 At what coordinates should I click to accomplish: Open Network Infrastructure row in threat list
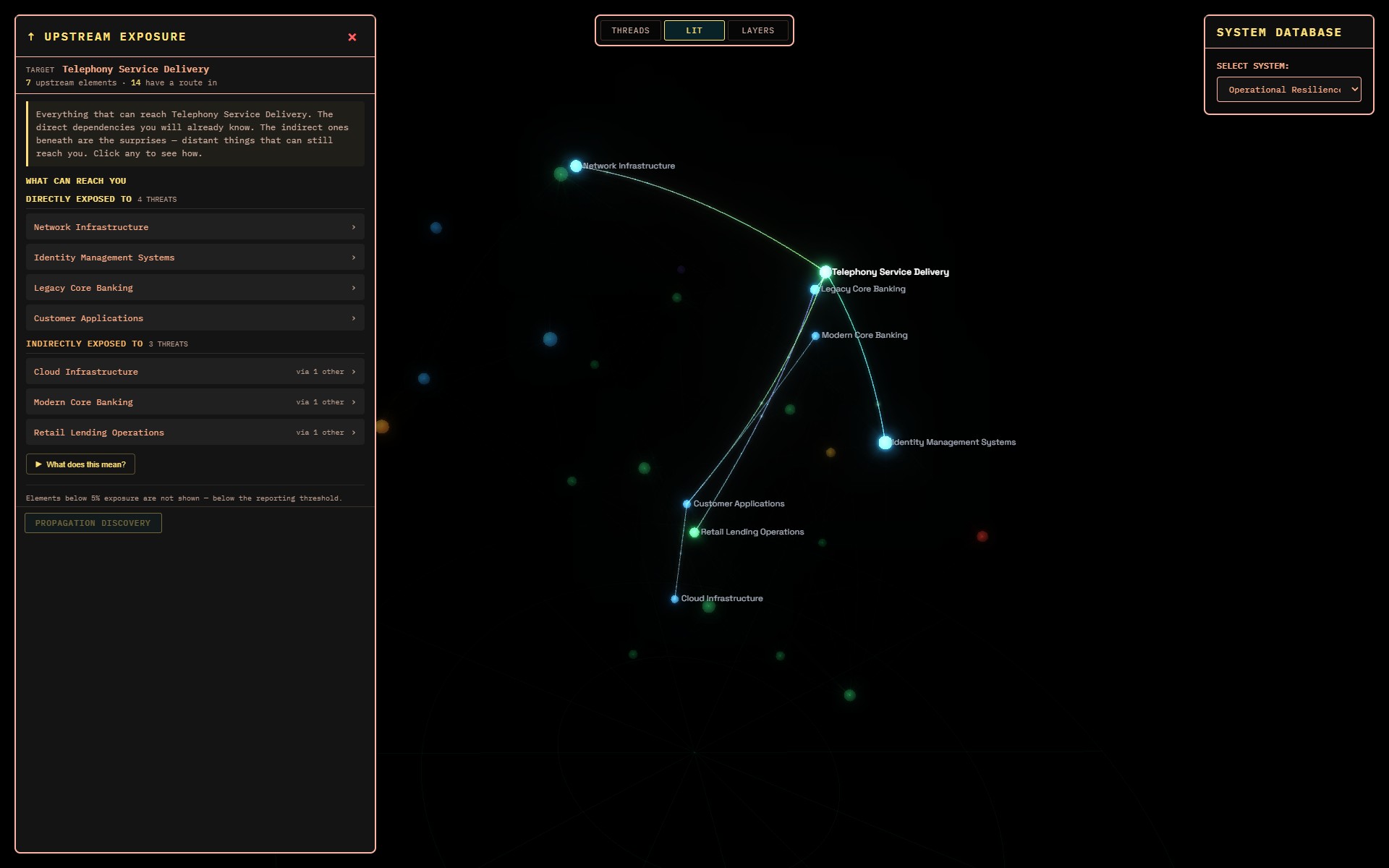tap(195, 227)
